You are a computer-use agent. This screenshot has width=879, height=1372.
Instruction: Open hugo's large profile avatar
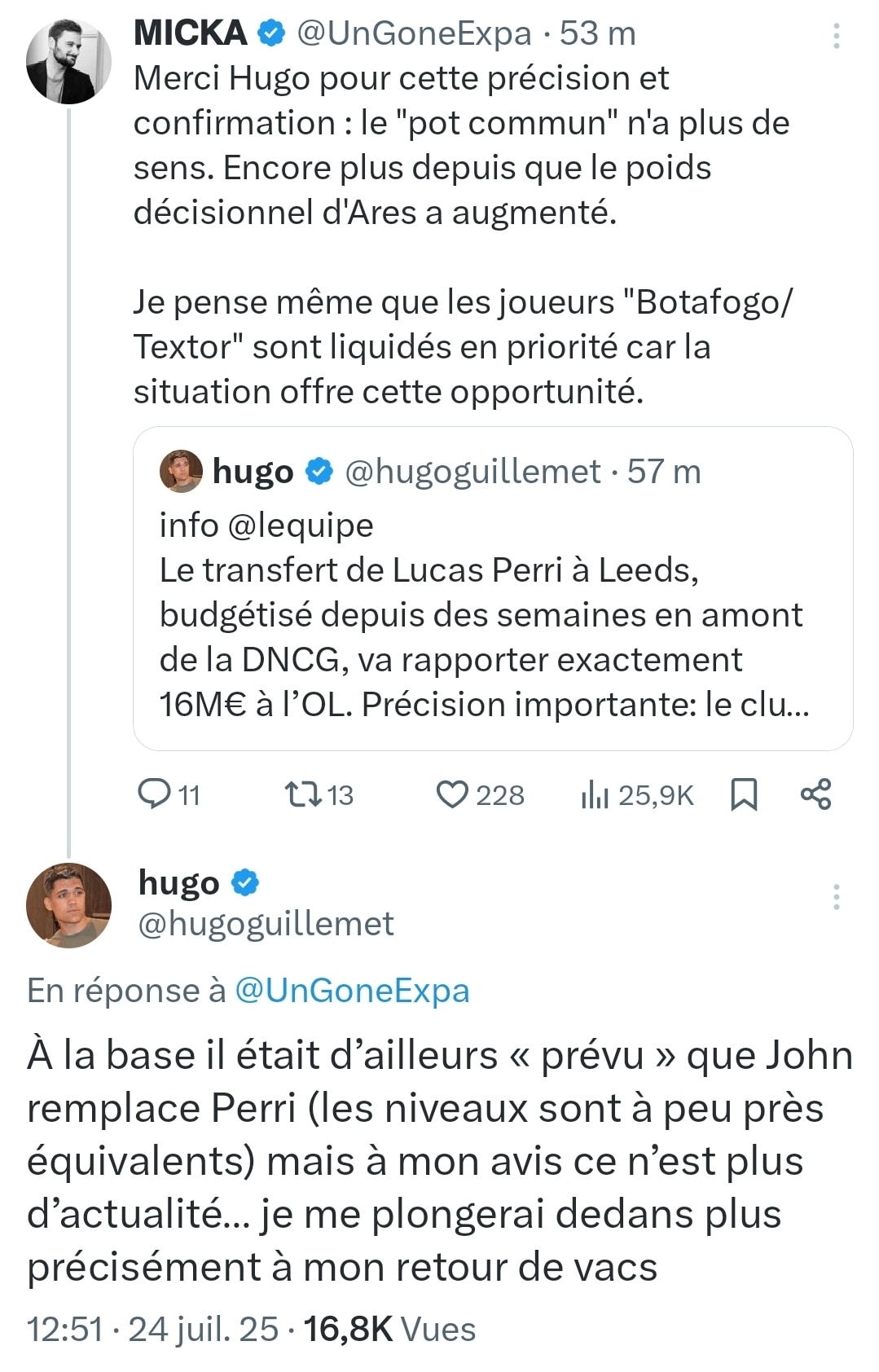(x=68, y=905)
